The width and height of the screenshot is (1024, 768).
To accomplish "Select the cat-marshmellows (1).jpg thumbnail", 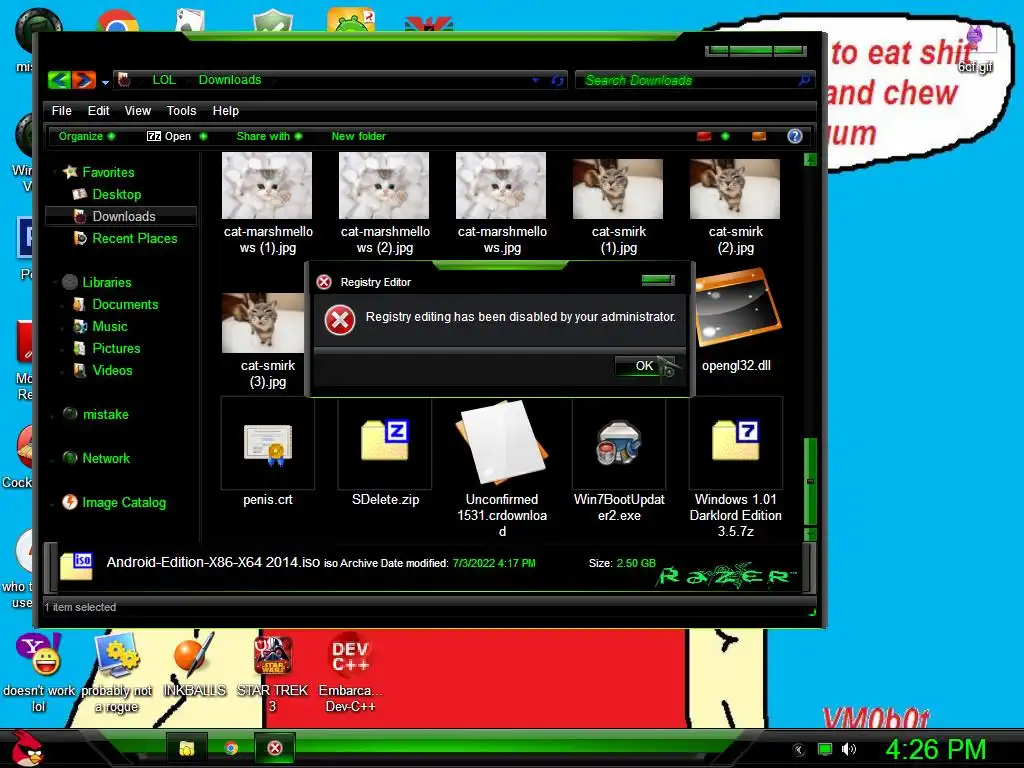I will (x=267, y=185).
